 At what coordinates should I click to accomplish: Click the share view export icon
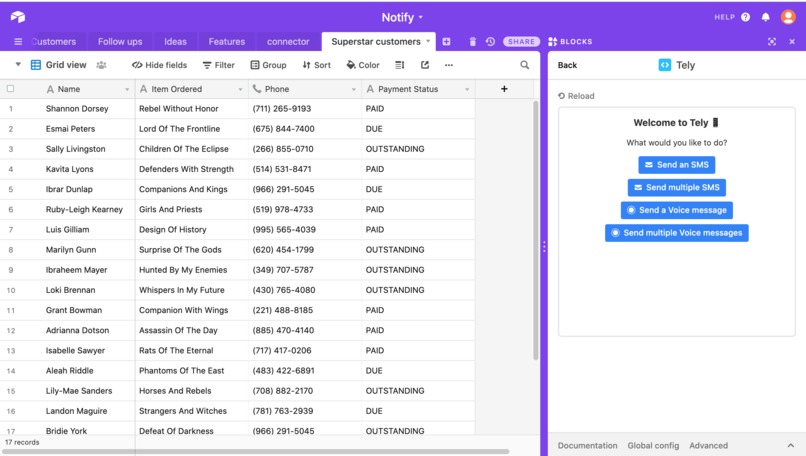425,65
